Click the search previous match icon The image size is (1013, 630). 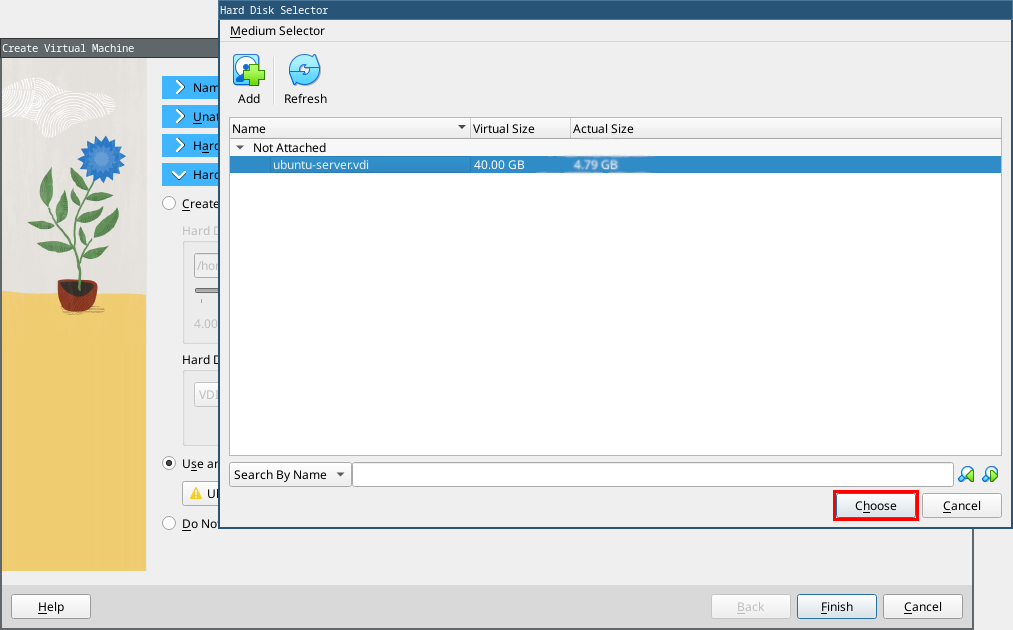click(966, 475)
